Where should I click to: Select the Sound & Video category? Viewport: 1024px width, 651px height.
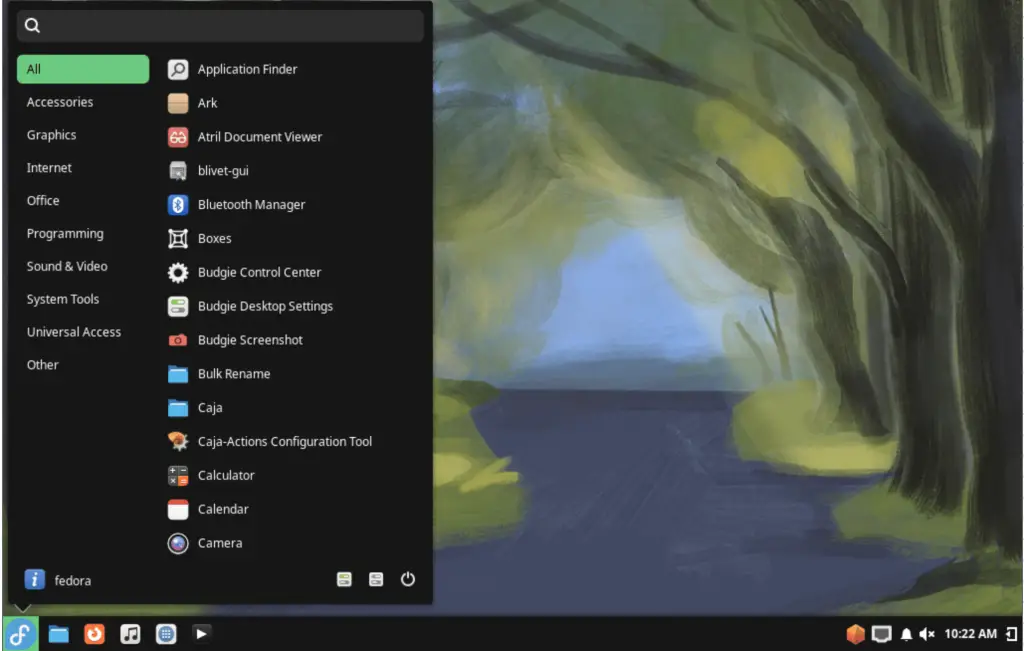pyautogui.click(x=83, y=266)
